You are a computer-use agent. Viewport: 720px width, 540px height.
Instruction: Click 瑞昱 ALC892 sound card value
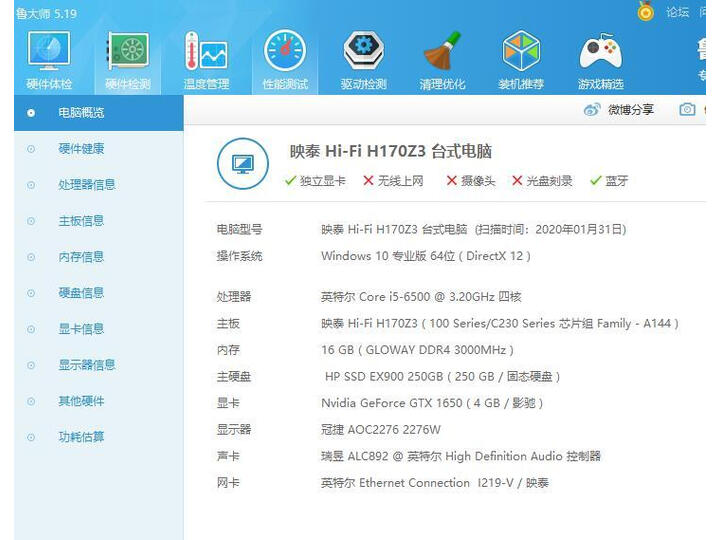point(461,456)
